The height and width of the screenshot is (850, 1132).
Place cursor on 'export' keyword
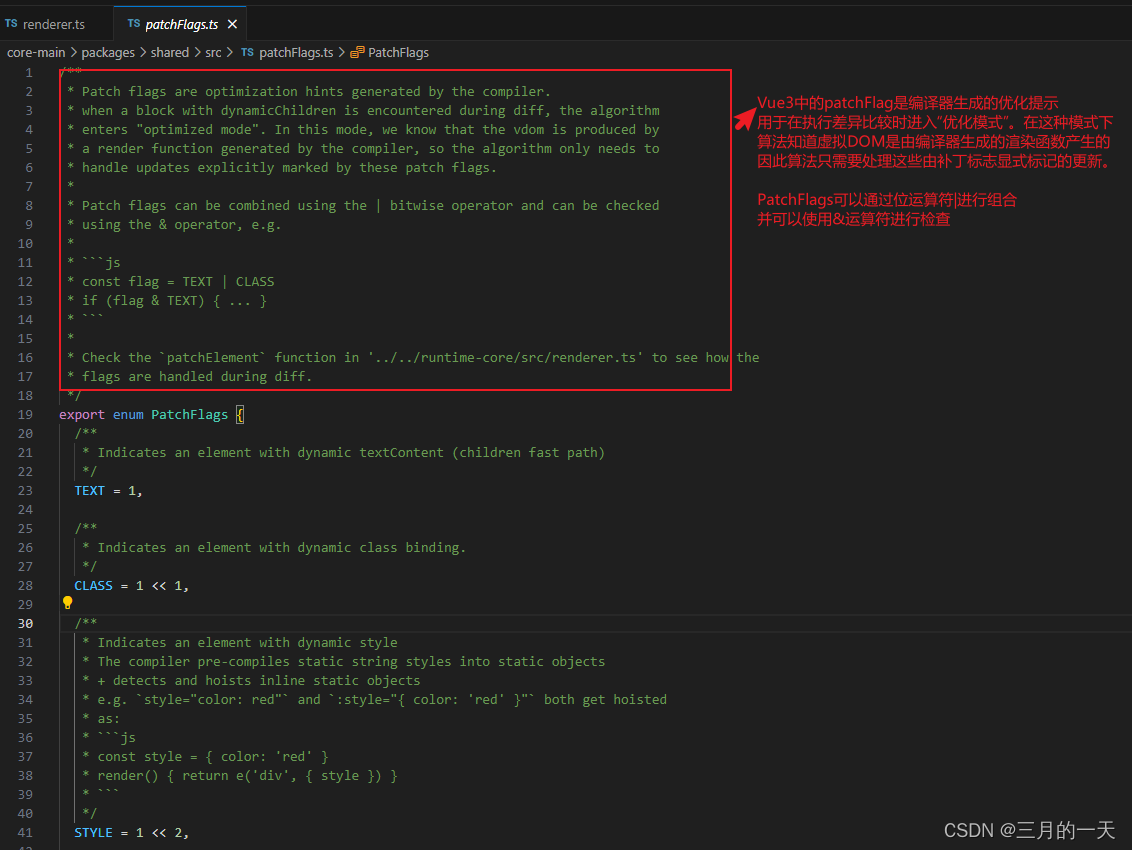(x=82, y=415)
